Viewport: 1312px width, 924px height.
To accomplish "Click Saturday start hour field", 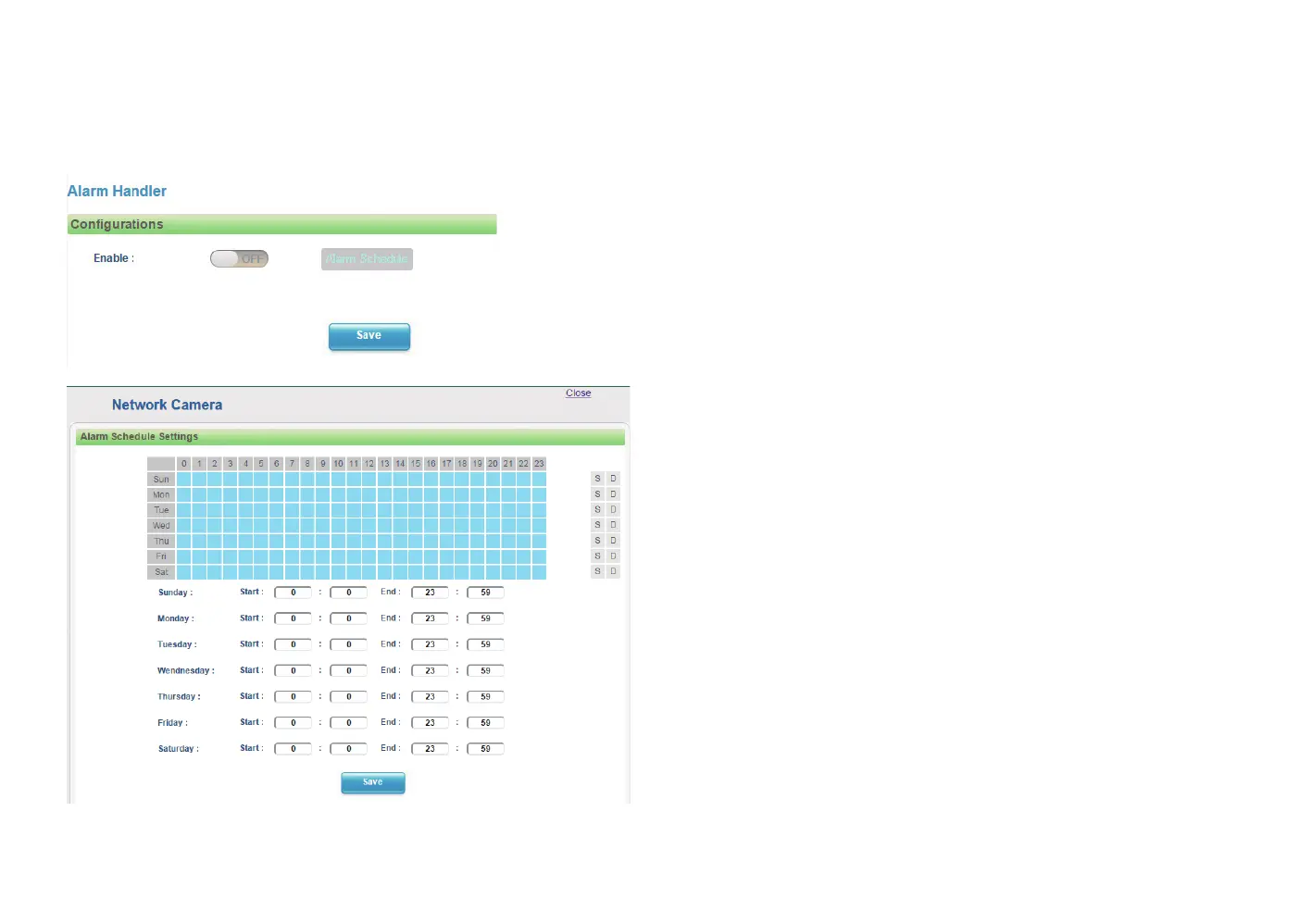I will point(294,749).
